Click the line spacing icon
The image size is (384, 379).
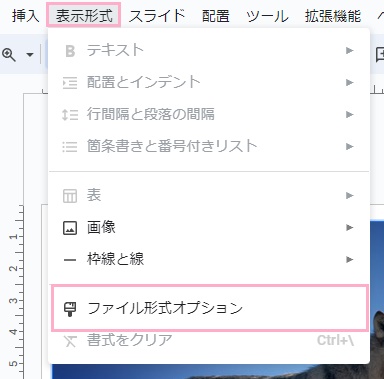click(x=70, y=115)
